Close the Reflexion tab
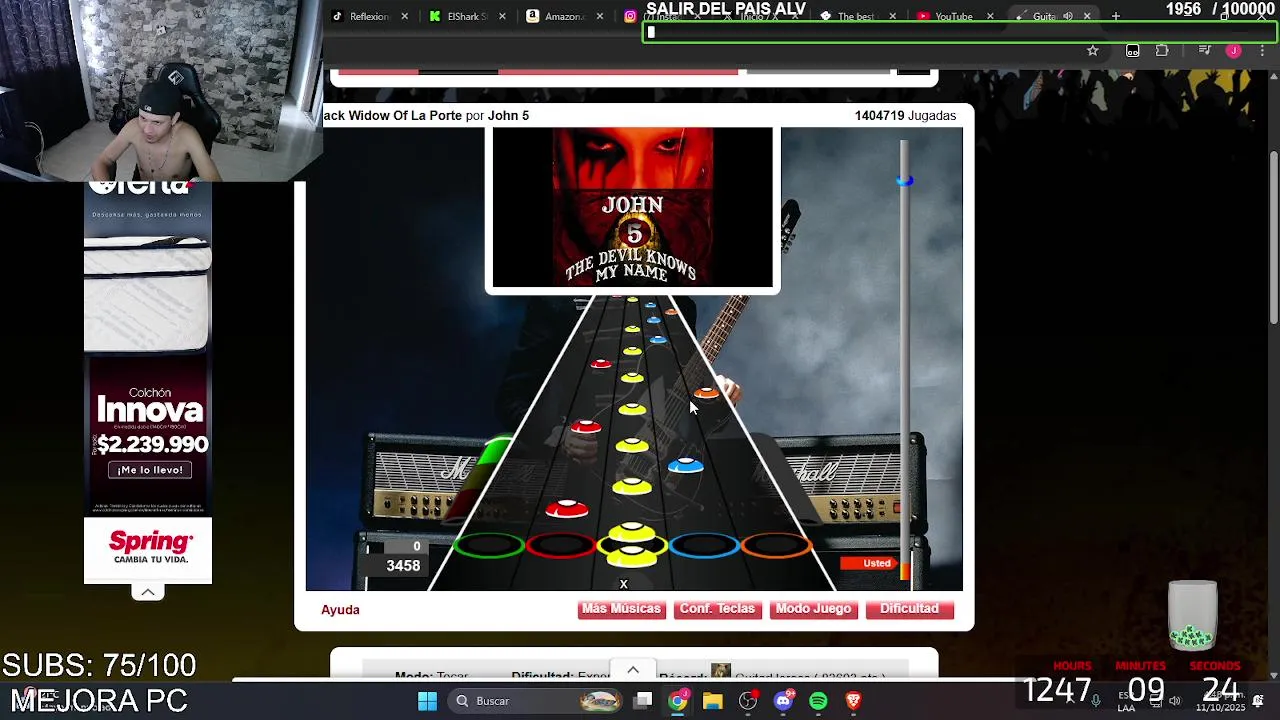The height and width of the screenshot is (720, 1280). (404, 16)
